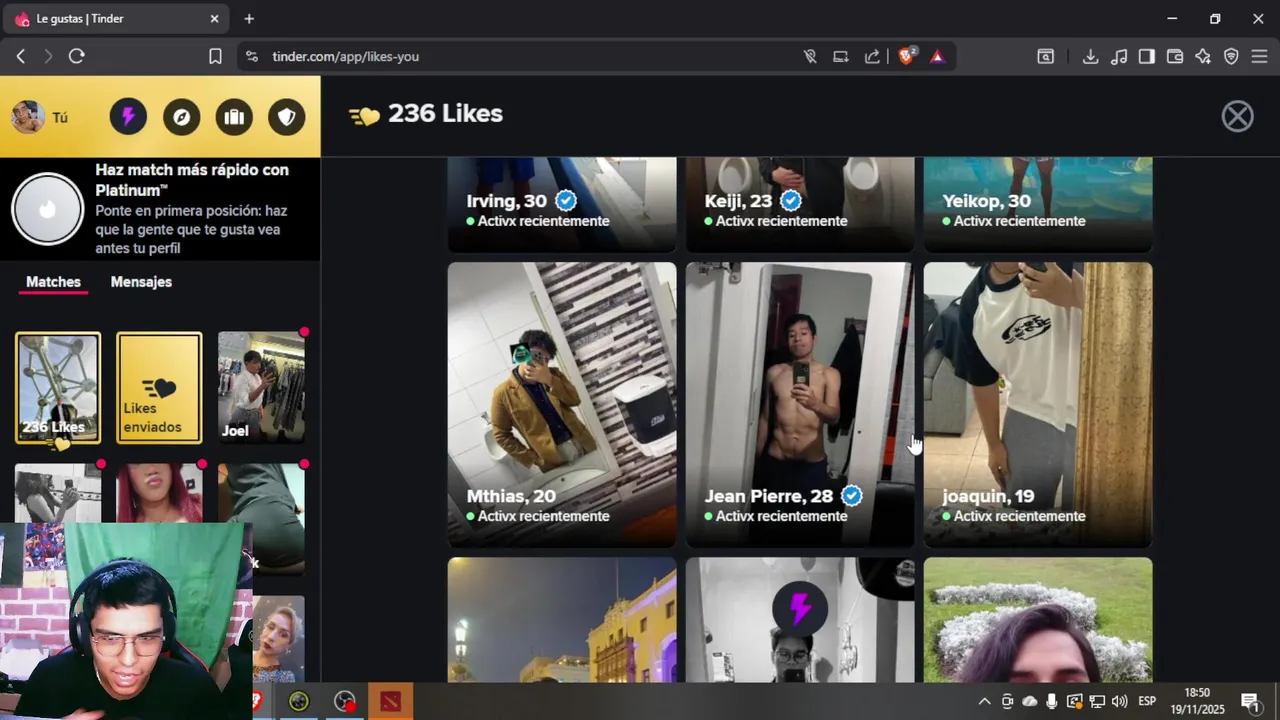The image size is (1280, 720).
Task: Open the browser hamburger menu
Action: pos(1259,57)
